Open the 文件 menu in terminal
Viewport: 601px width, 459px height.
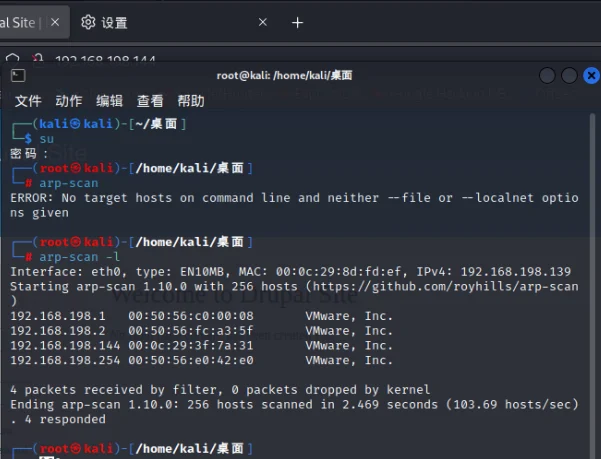tap(28, 101)
